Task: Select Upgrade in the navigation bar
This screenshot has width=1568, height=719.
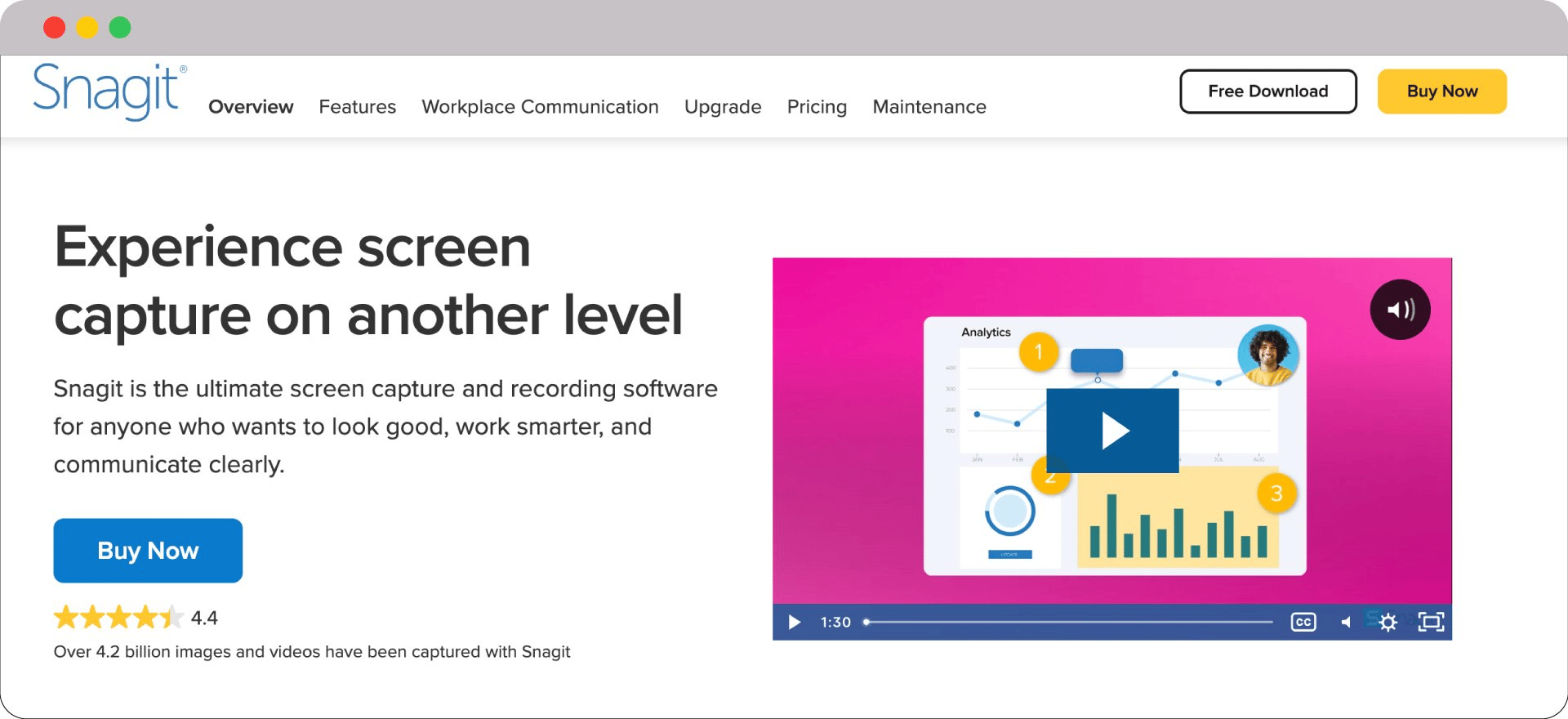Action: [722, 107]
